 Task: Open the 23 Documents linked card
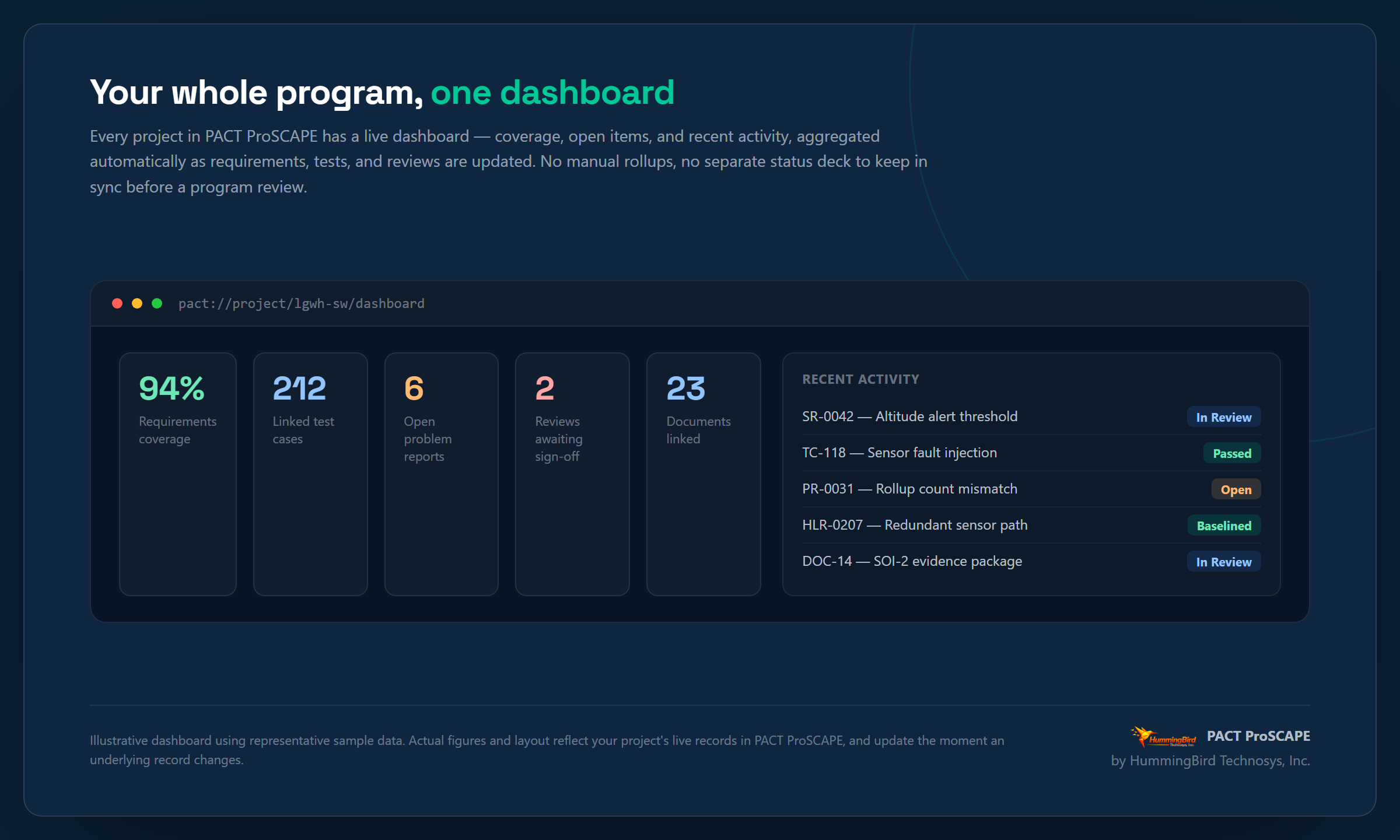tap(703, 474)
